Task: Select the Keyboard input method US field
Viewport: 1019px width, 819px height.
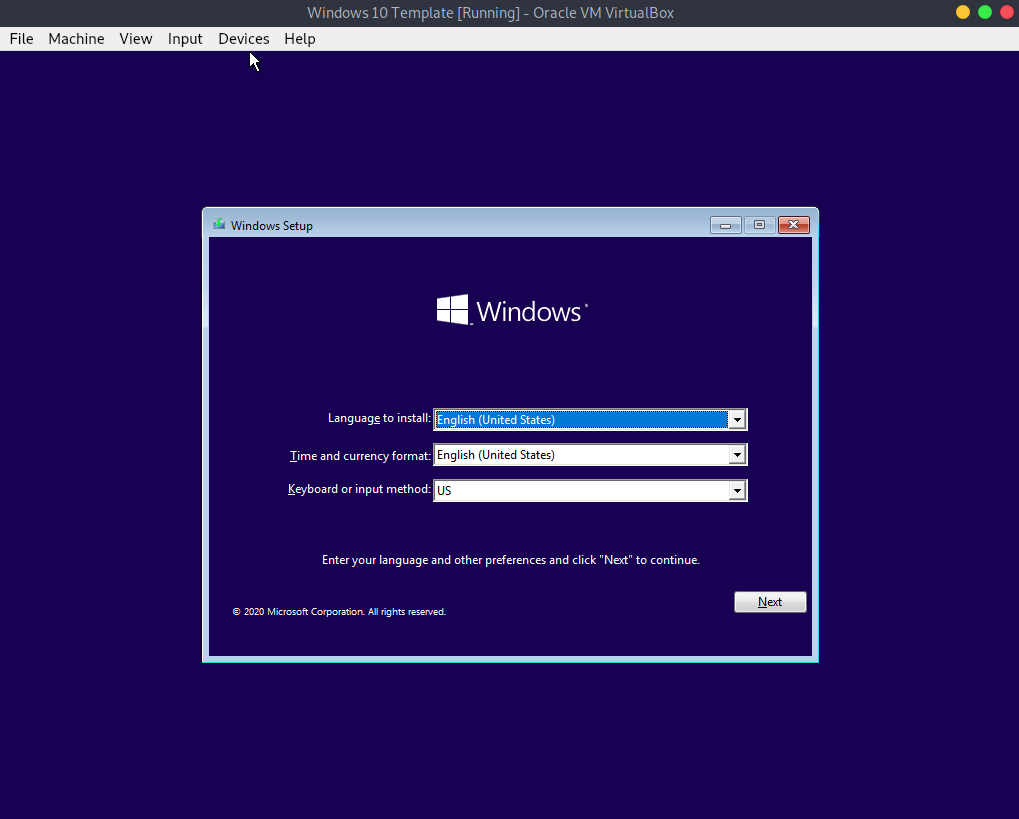Action: click(x=590, y=491)
